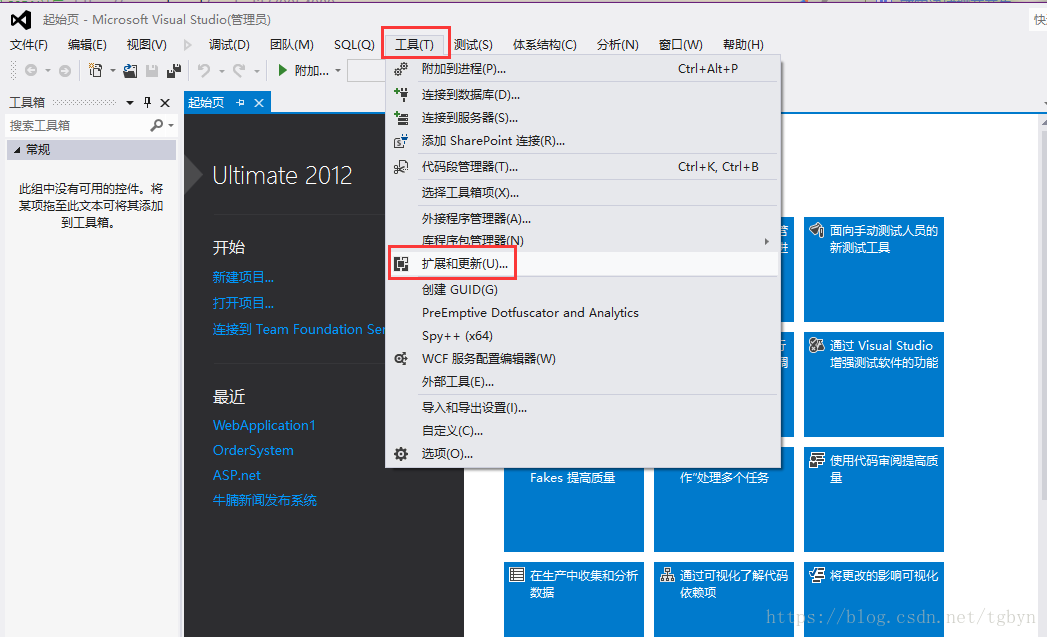Open the toolbox search options dropdown

(x=171, y=125)
